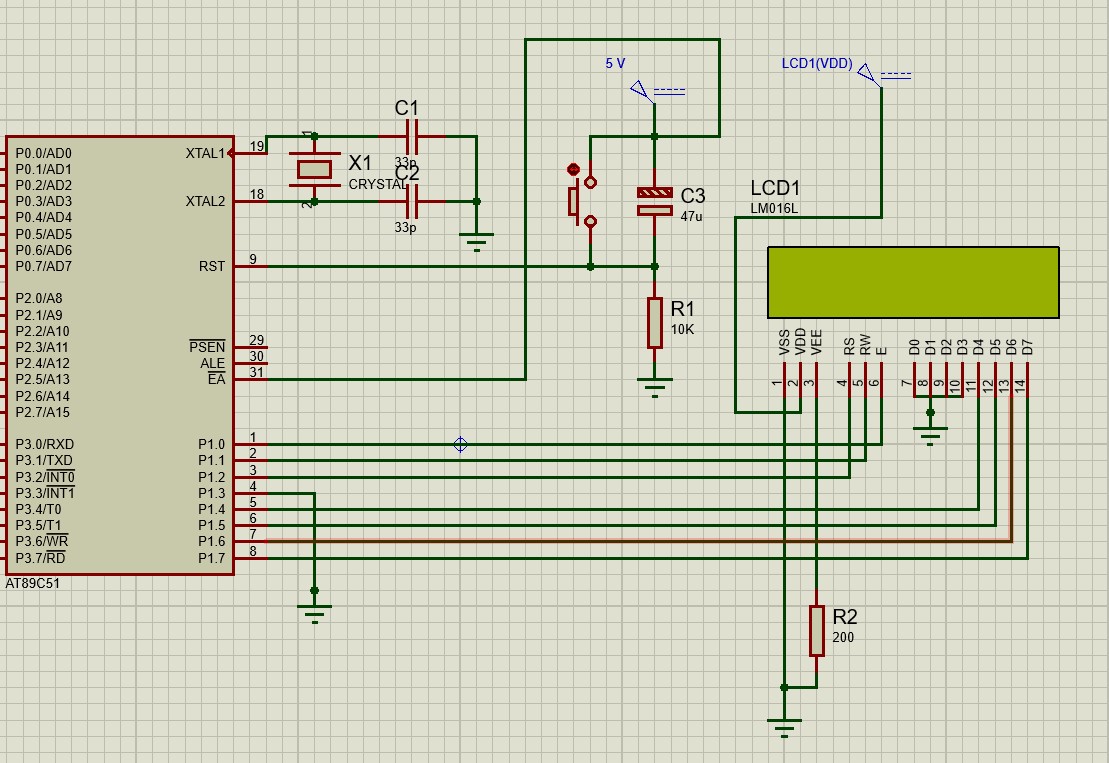Click the LM016L green display screen
Image resolution: width=1109 pixels, height=763 pixels.
click(913, 282)
